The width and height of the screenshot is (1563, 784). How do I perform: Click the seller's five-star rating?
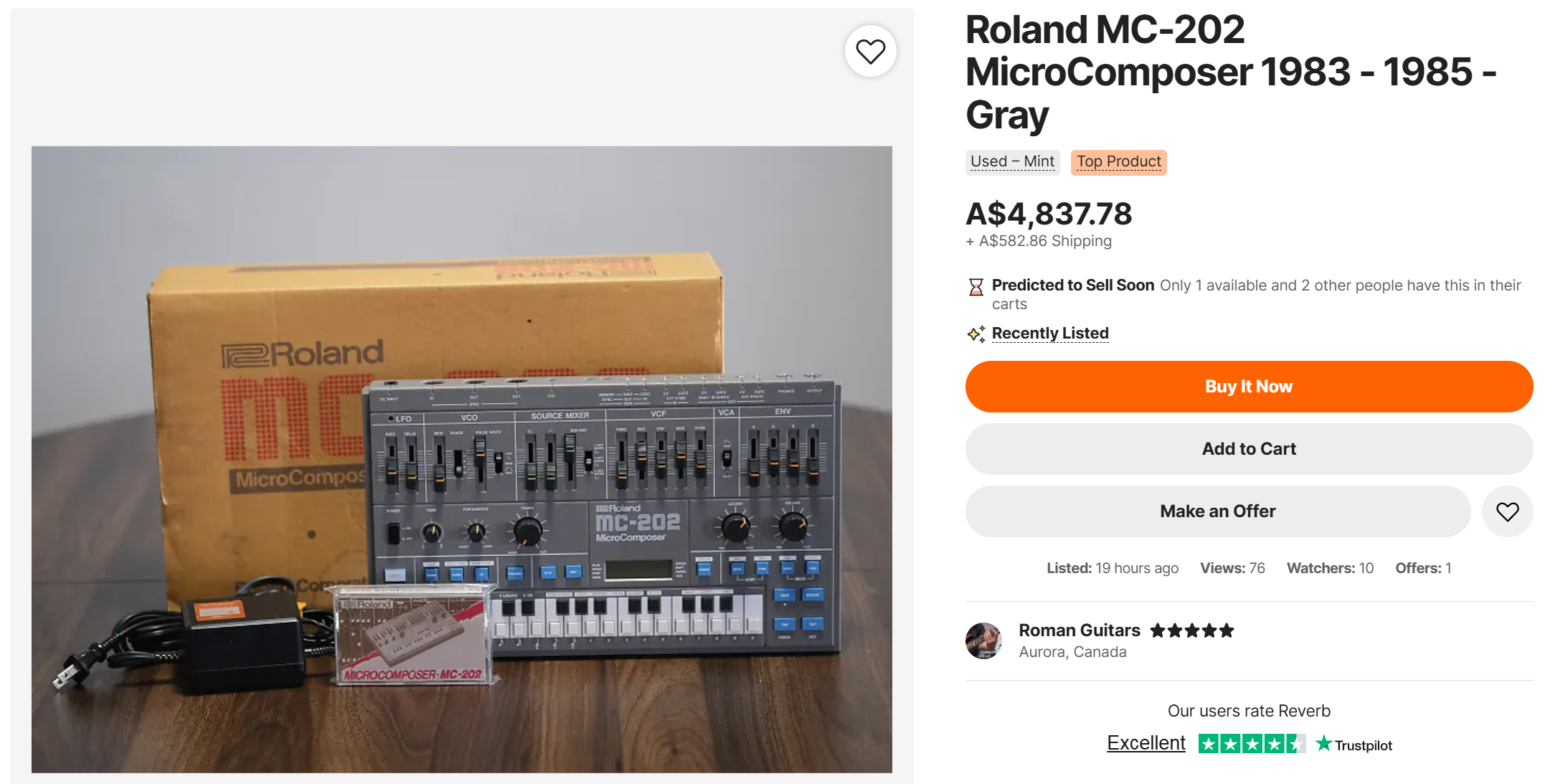pos(1191,630)
